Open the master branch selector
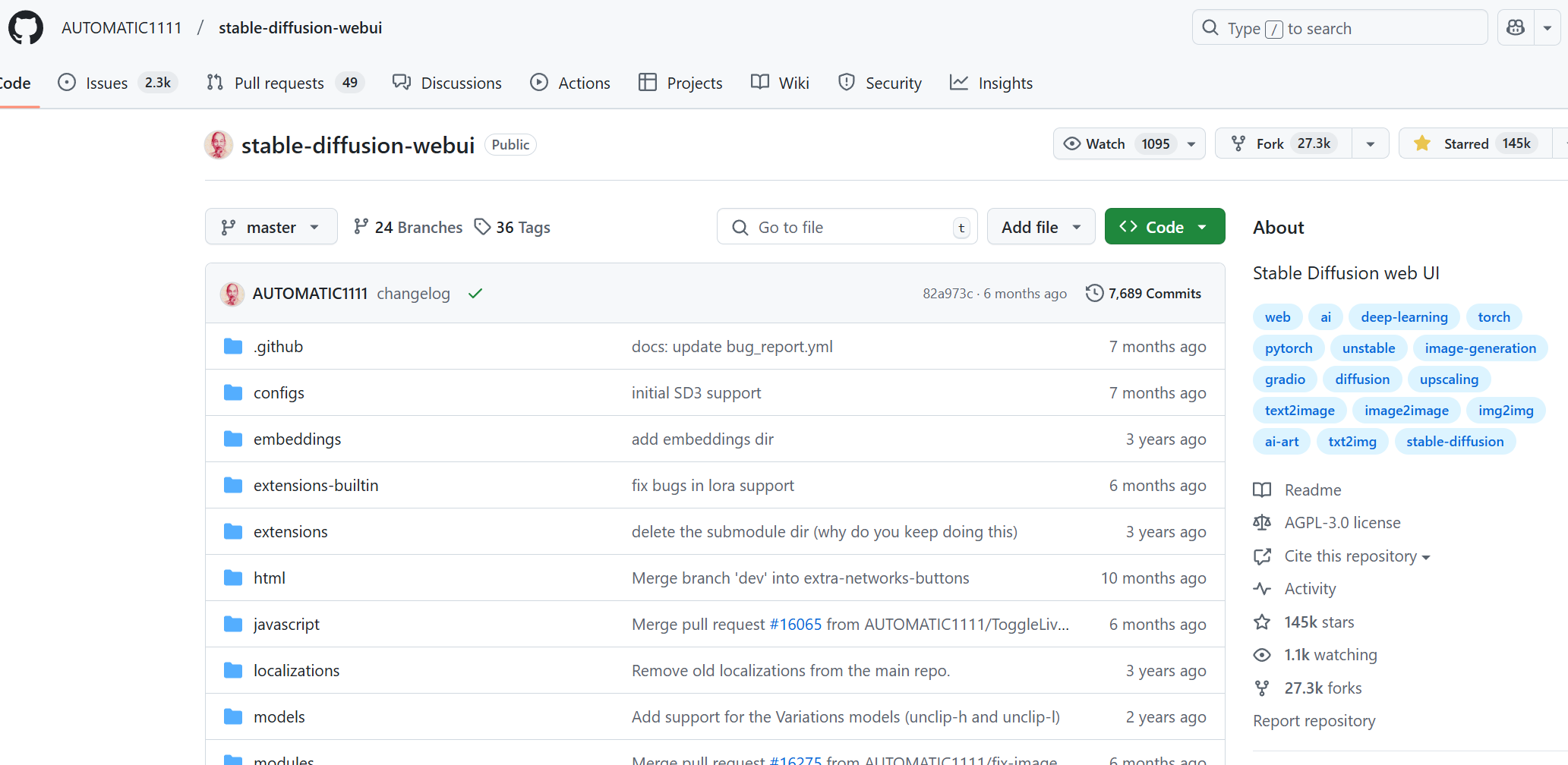This screenshot has height=765, width=1568. coord(271,227)
